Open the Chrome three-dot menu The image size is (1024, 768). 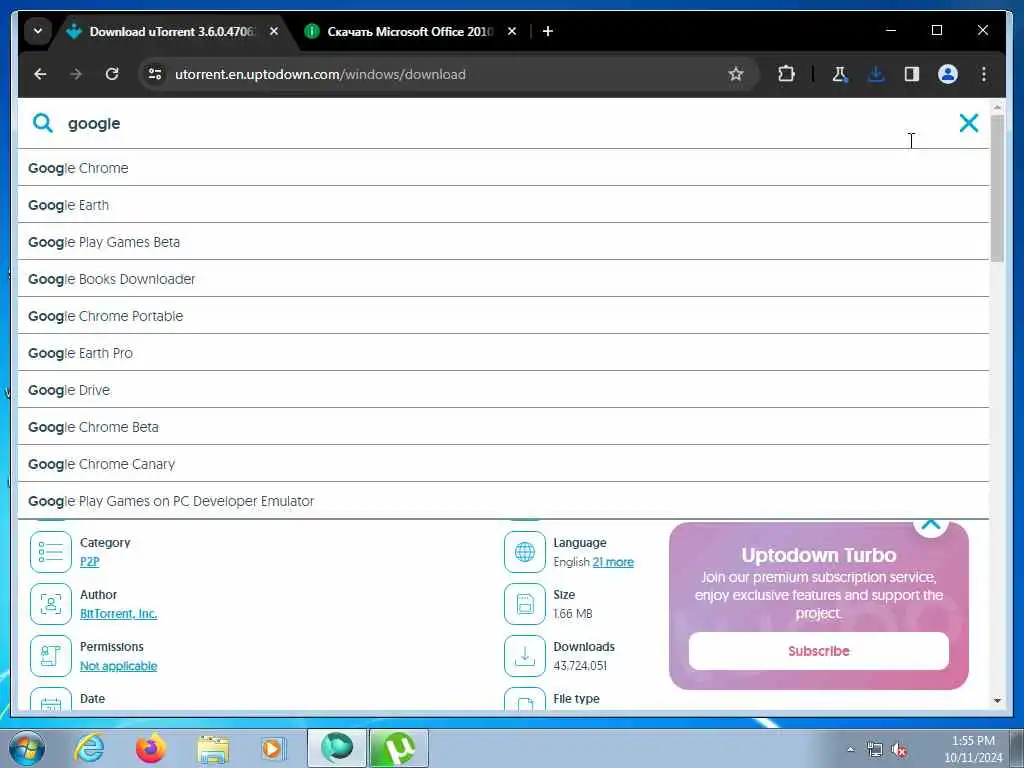[x=984, y=74]
